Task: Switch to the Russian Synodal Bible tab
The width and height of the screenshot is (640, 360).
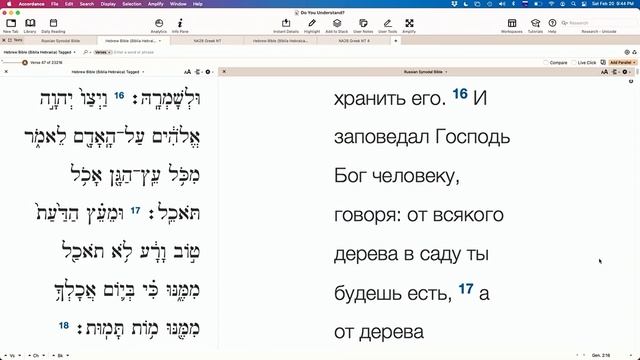Action: tap(60, 41)
